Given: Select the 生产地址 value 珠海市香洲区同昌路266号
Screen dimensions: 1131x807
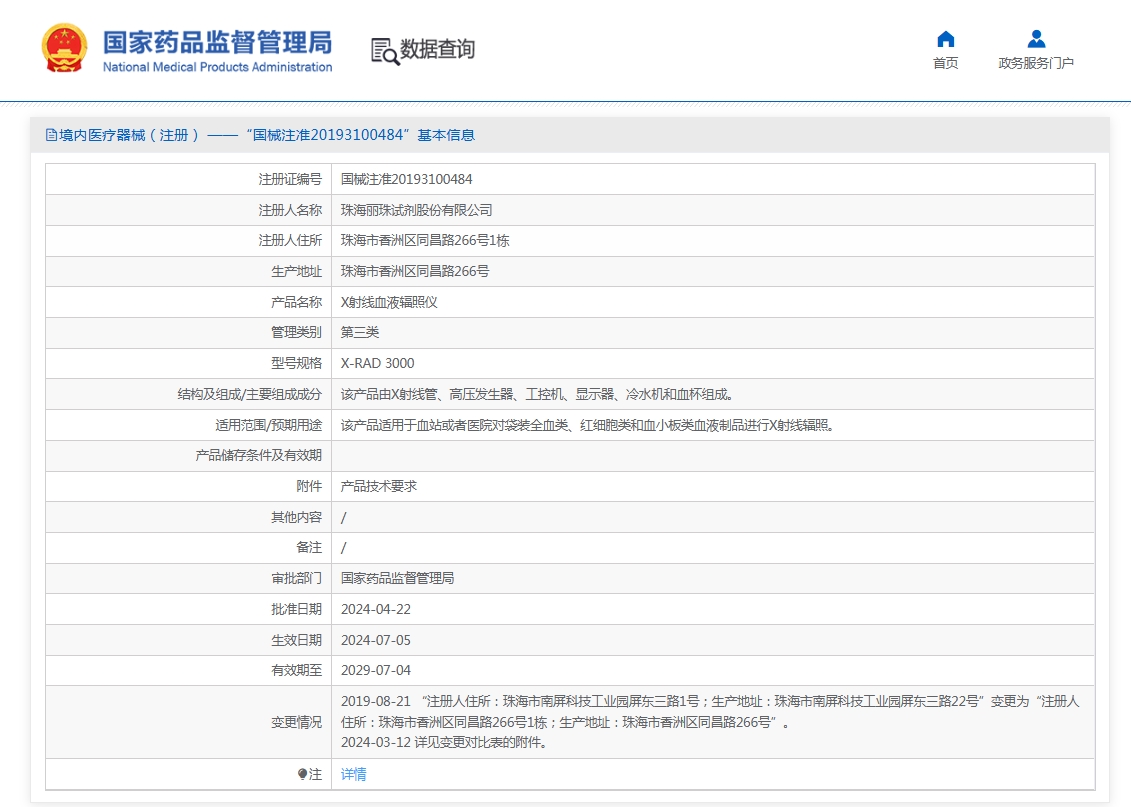Looking at the screenshot, I should pos(415,271).
